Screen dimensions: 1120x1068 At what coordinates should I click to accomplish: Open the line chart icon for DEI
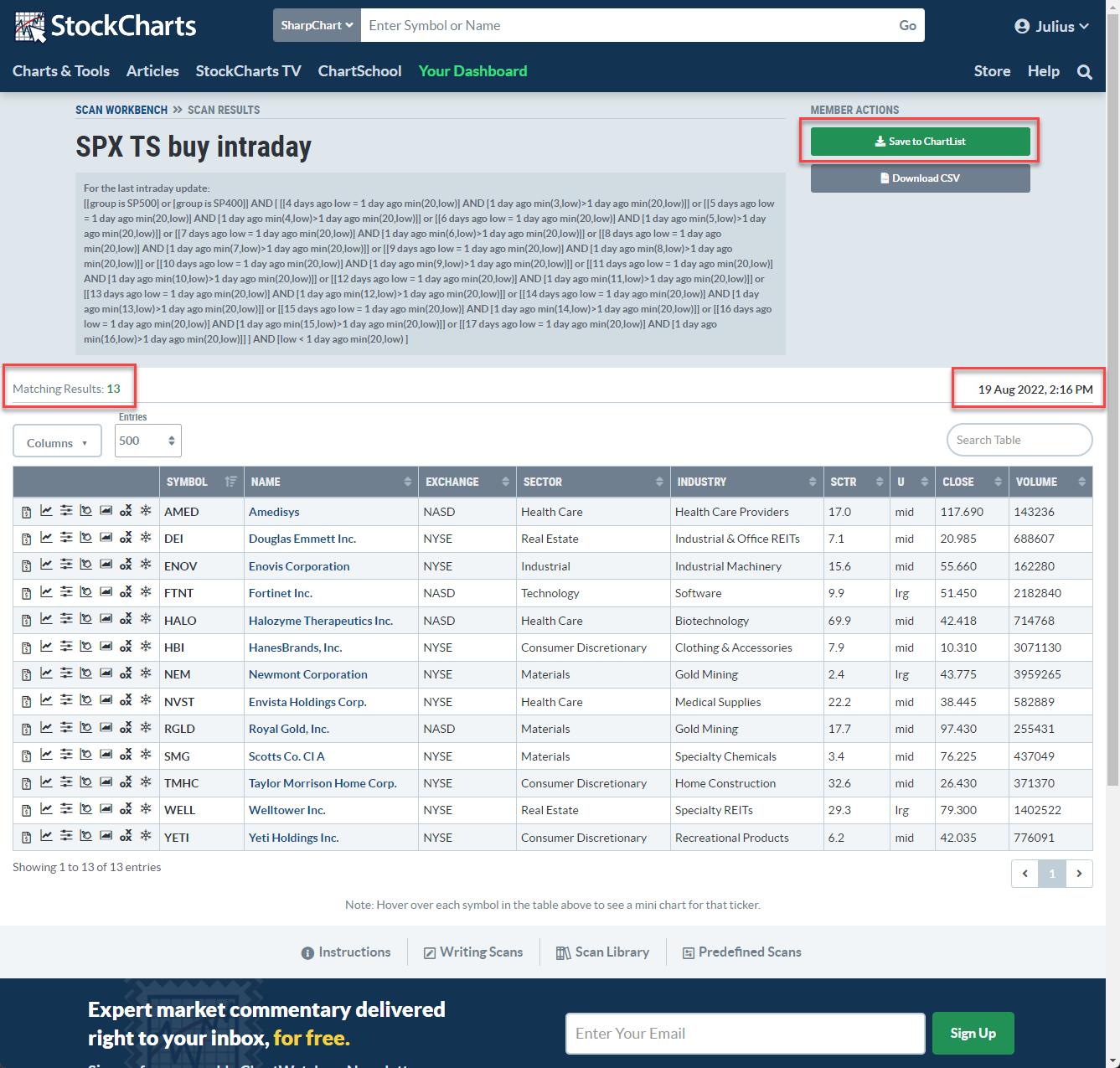(x=46, y=538)
